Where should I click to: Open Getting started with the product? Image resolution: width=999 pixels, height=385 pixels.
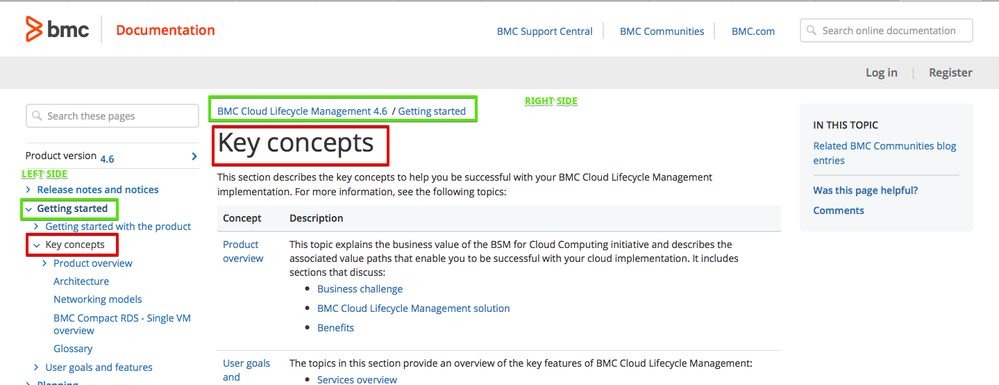pyautogui.click(x=118, y=226)
